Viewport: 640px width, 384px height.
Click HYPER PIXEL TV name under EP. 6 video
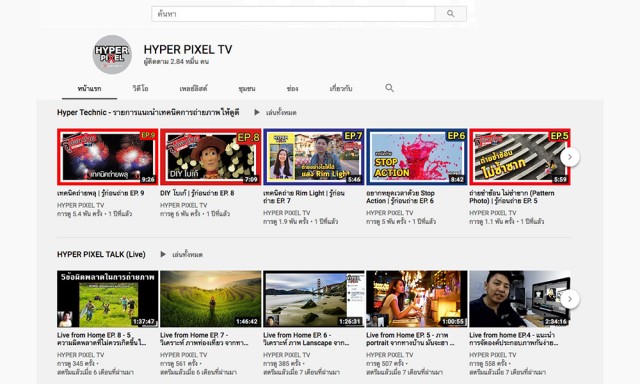[x=390, y=213]
